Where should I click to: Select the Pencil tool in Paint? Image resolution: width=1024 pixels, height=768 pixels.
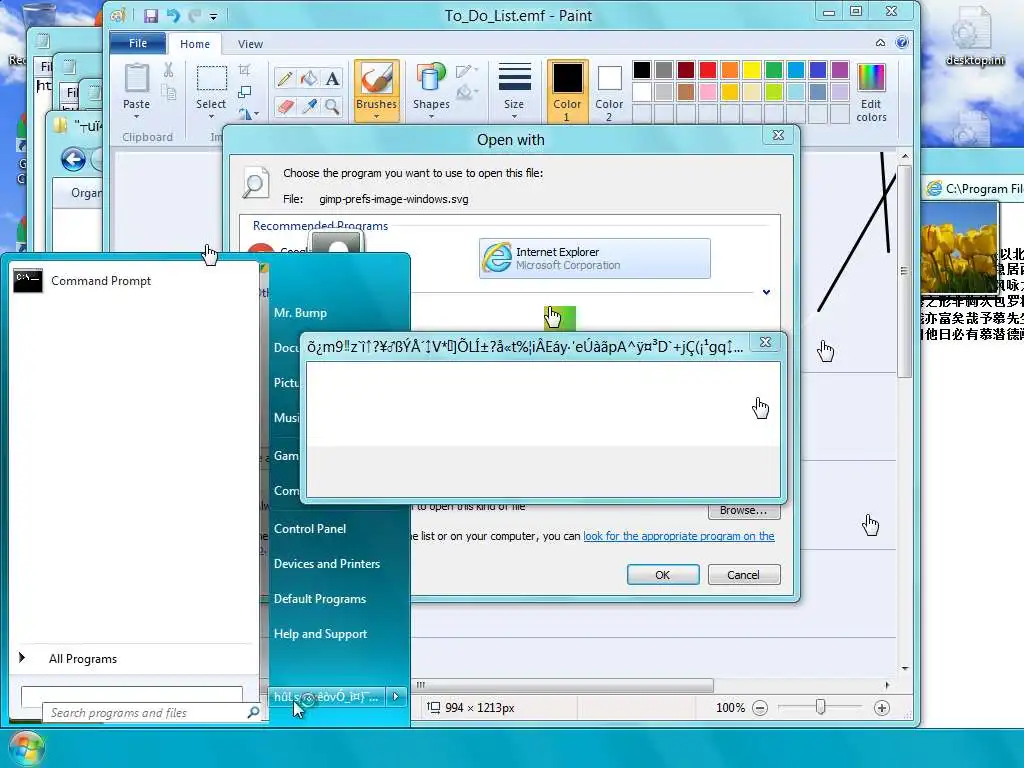pyautogui.click(x=285, y=79)
